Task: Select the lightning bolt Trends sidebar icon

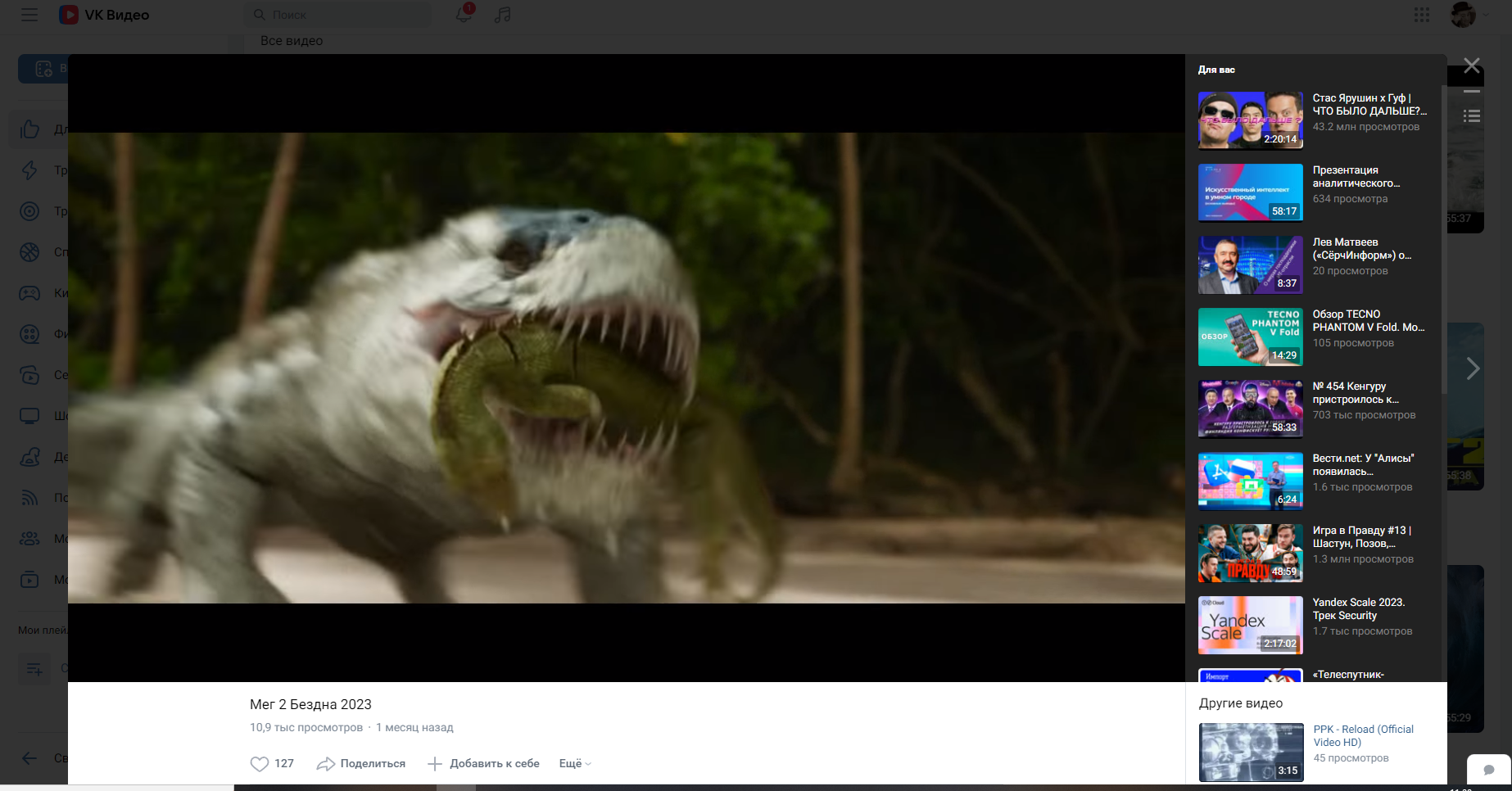Action: coord(29,170)
